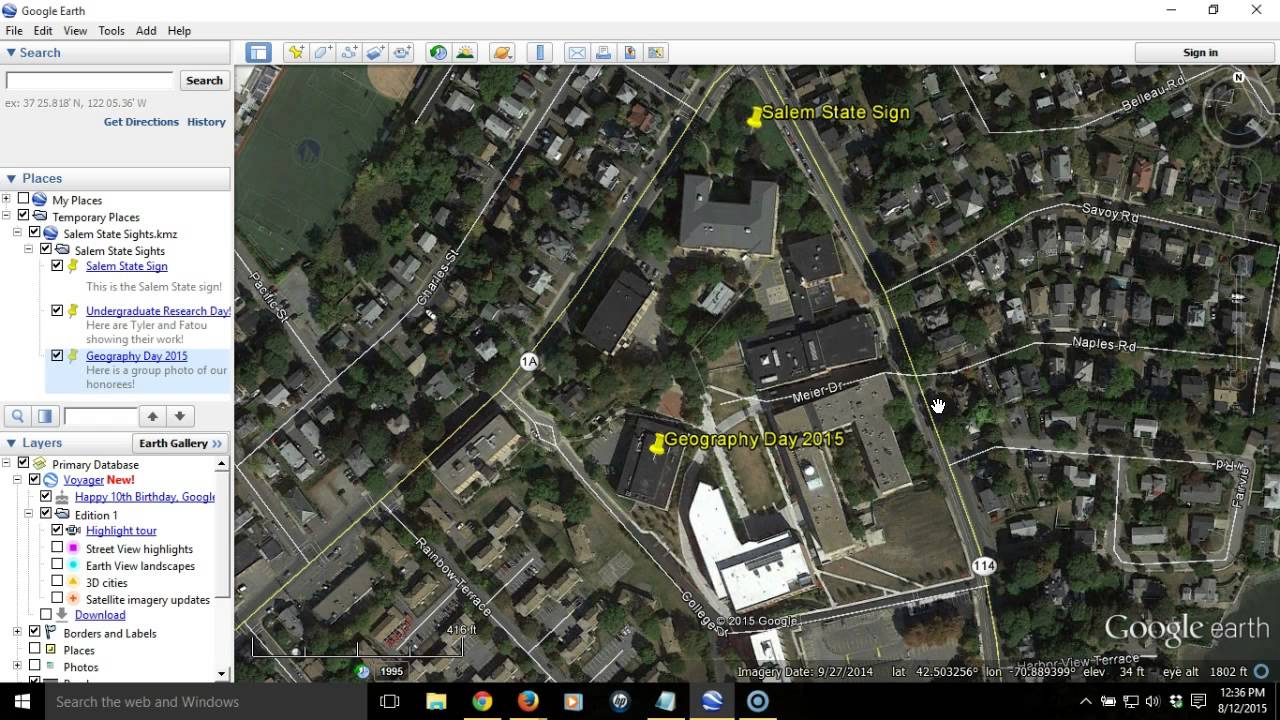Open Google Chrome from the taskbar
The image size is (1280, 720).
482,702
